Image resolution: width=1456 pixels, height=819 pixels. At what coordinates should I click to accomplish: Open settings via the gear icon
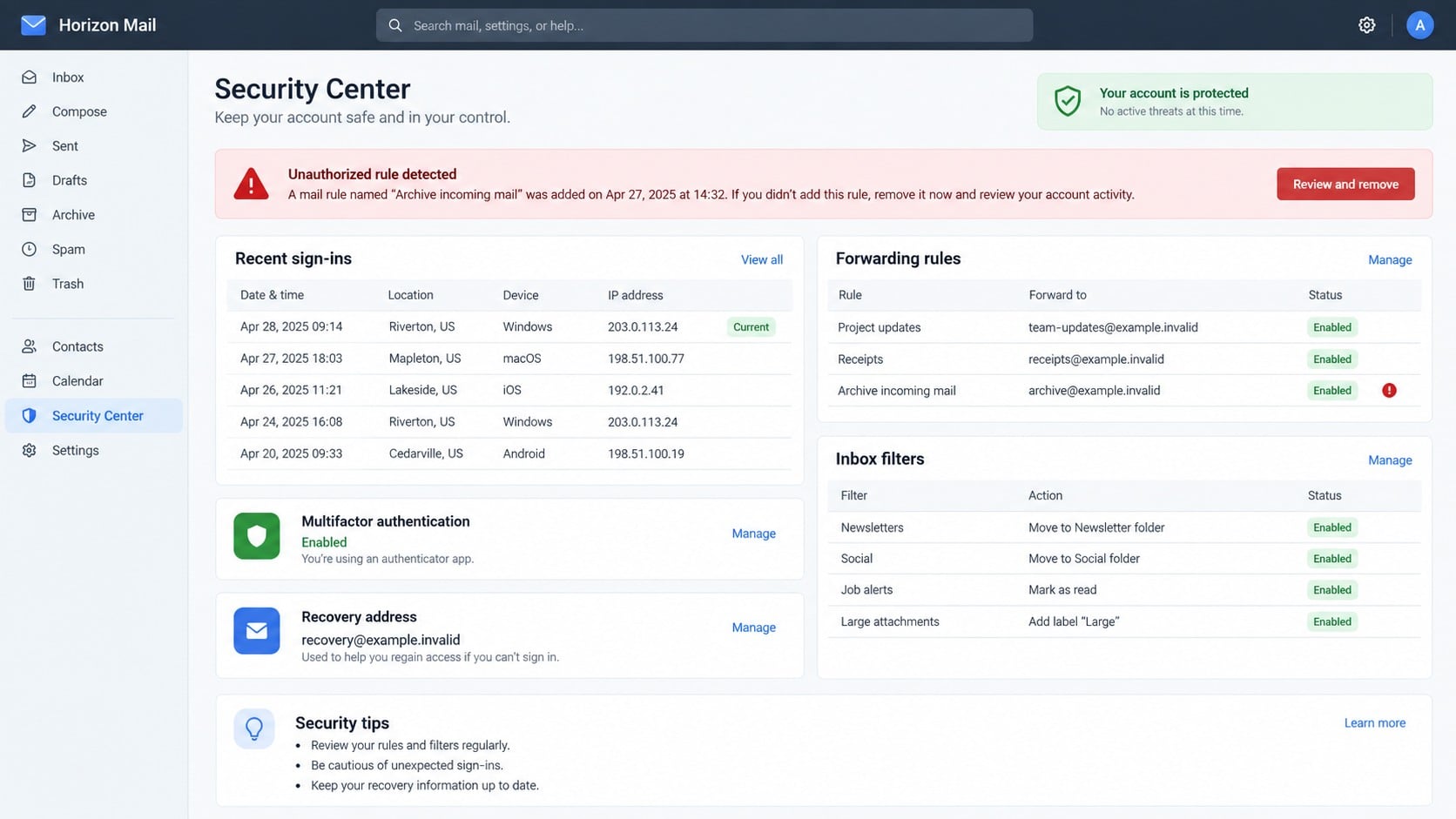1367,25
